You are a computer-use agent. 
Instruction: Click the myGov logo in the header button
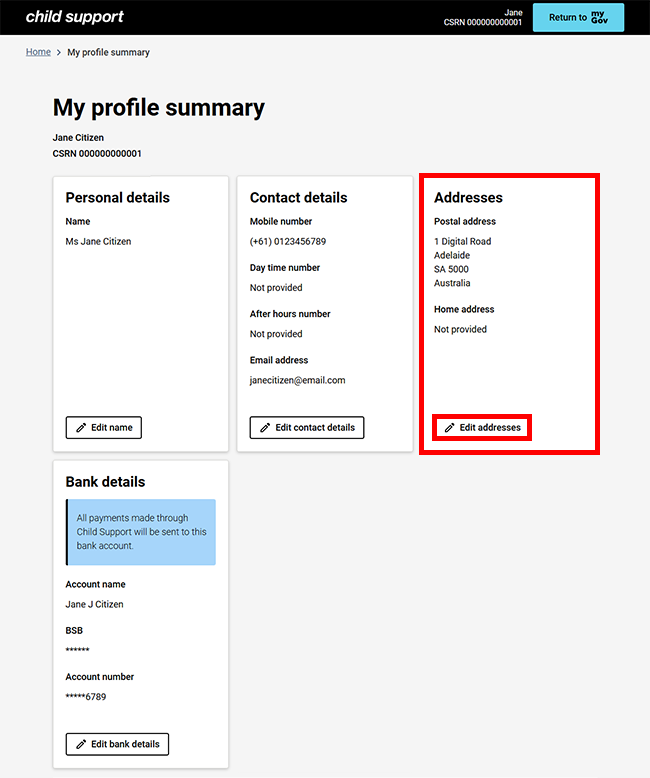tap(599, 17)
